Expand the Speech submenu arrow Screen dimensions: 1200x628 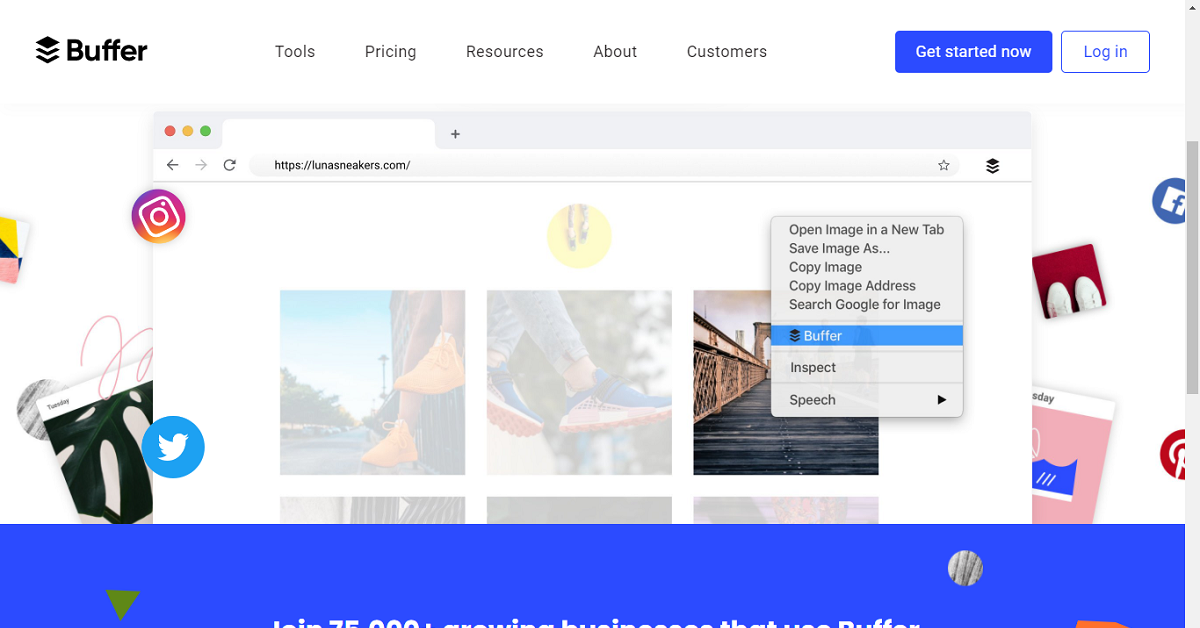coord(941,400)
